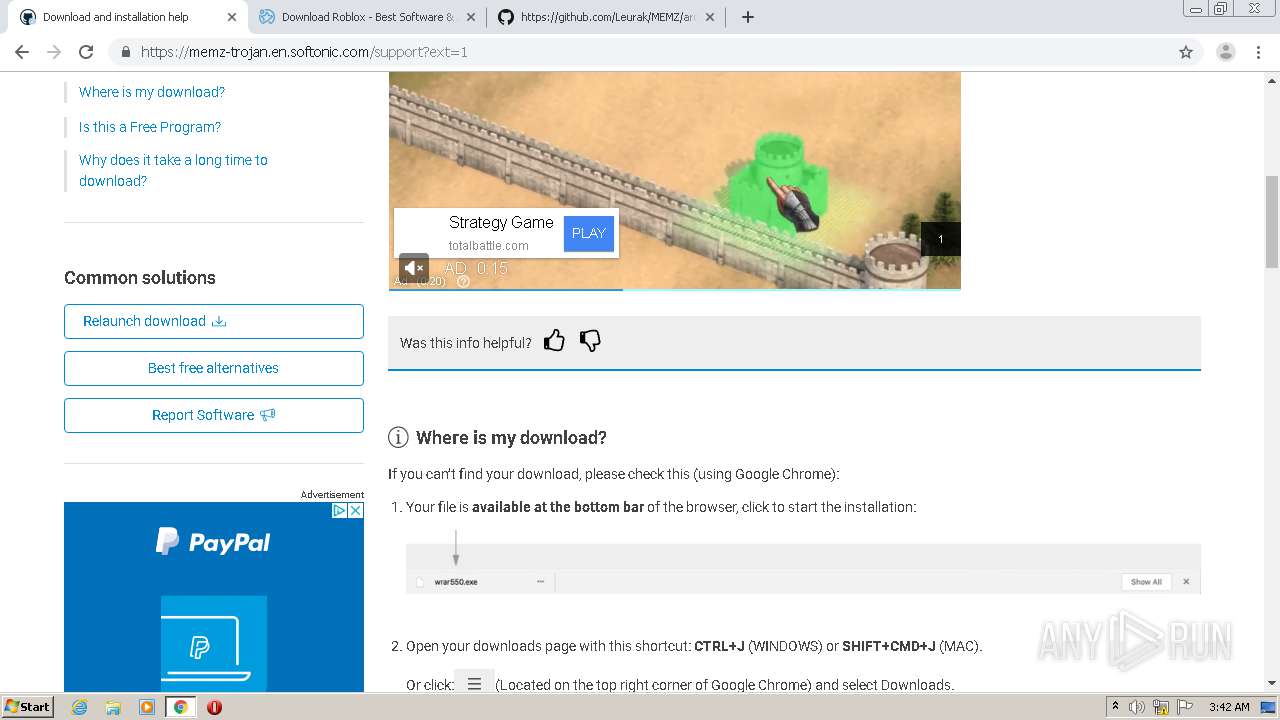Open the network tray icon
1280x720 pixels.
[x=1161, y=707]
